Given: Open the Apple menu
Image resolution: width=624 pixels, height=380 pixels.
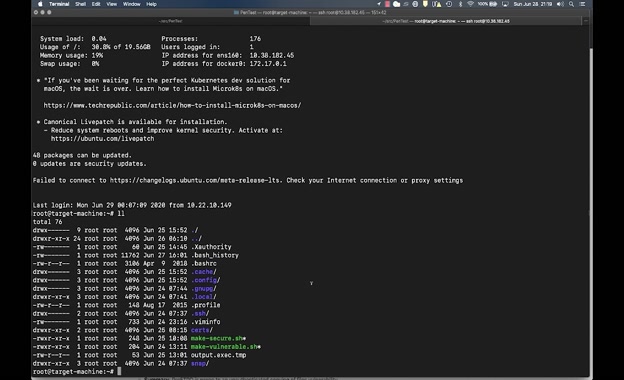Looking at the screenshot, I should point(40,4).
